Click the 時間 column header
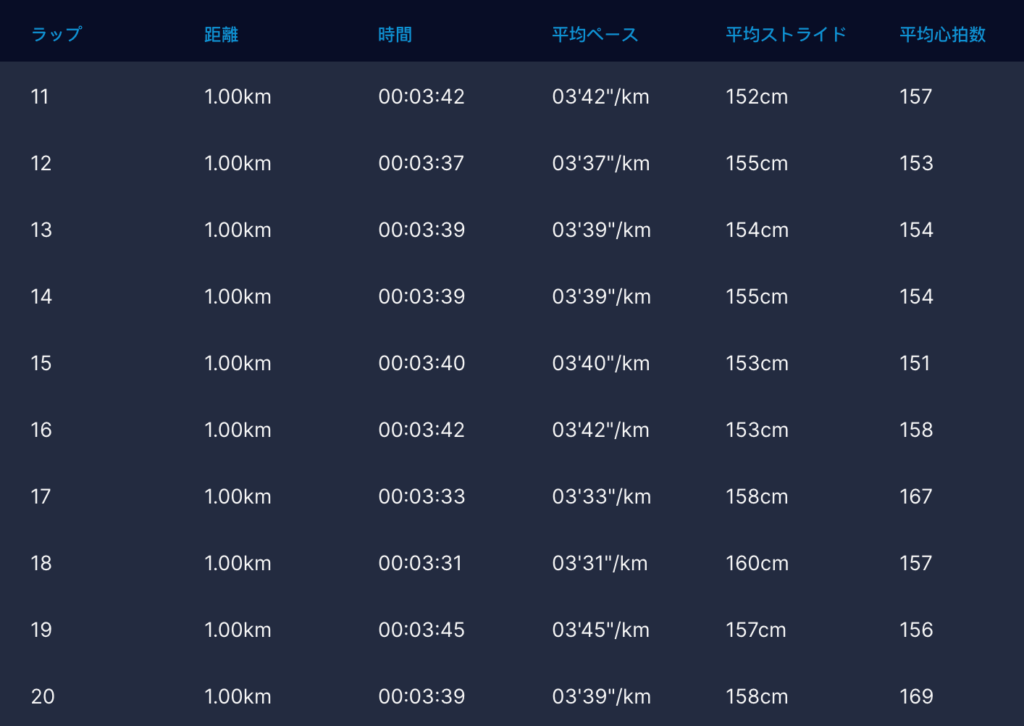Image resolution: width=1024 pixels, height=726 pixels. click(395, 35)
